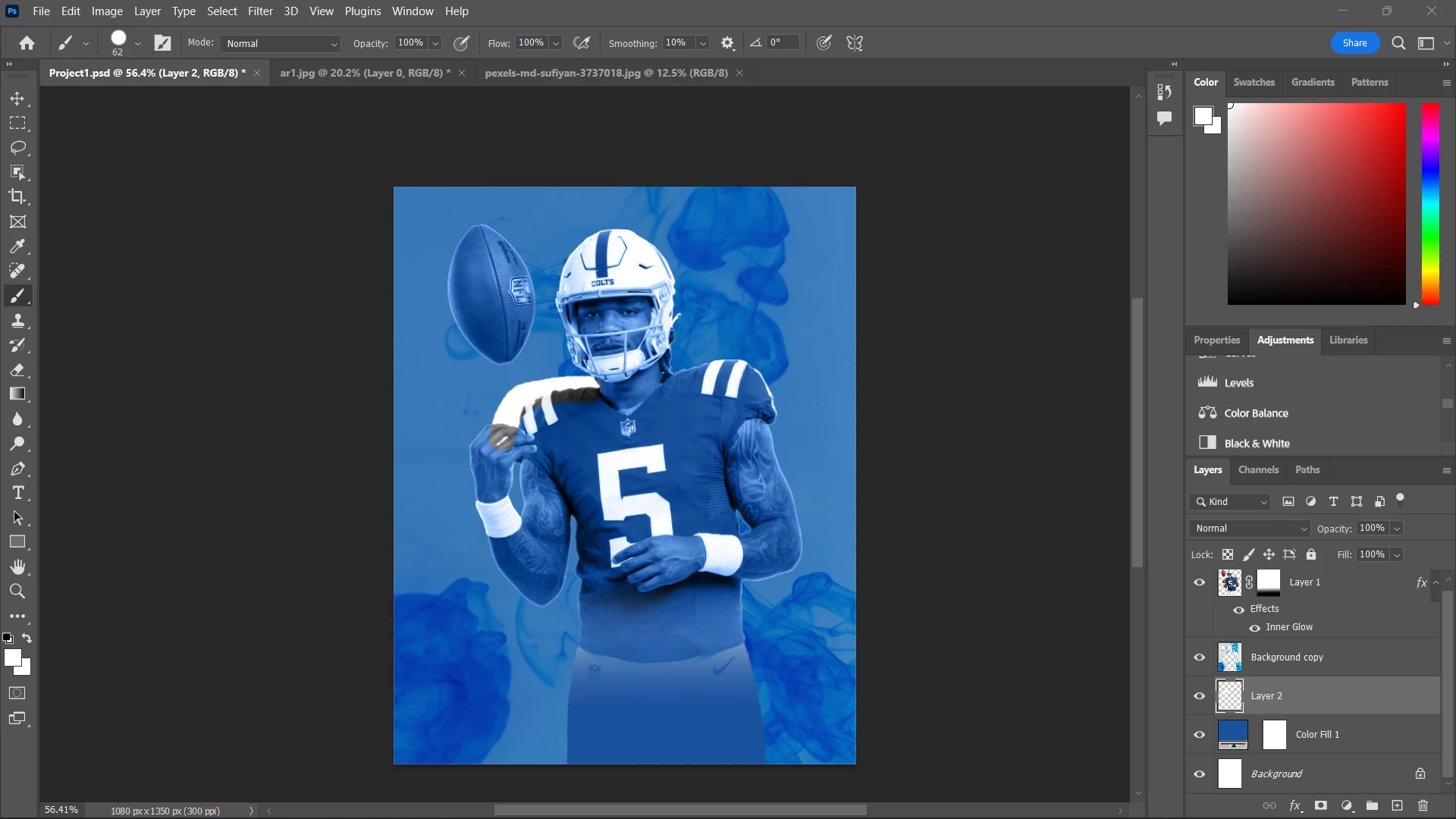This screenshot has width=1456, height=819.
Task: Delete layer with trash icon
Action: [x=1423, y=805]
